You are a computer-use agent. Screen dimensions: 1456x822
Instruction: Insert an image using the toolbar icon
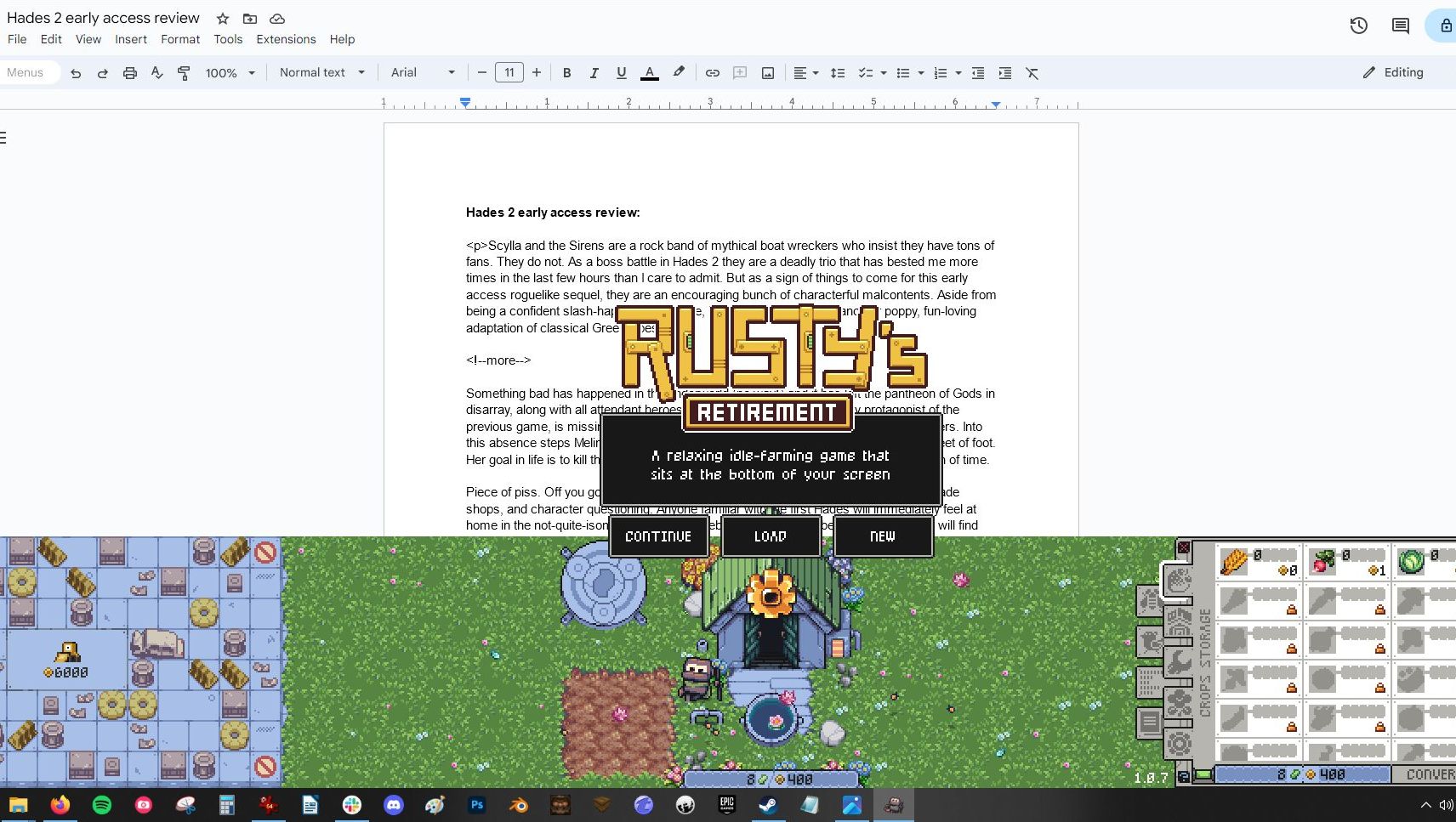pos(767,72)
